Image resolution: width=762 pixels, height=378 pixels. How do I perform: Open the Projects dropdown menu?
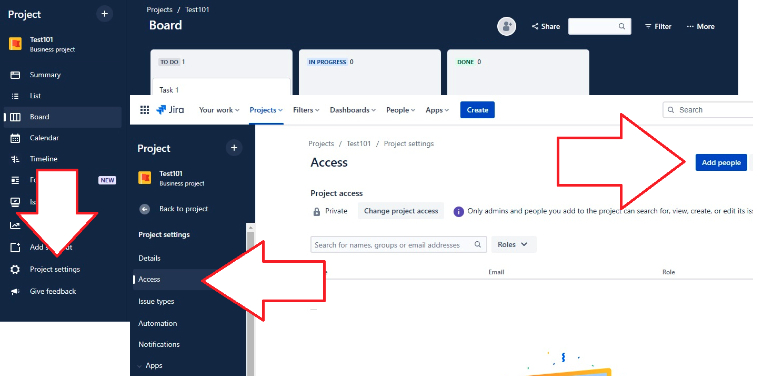(266, 110)
